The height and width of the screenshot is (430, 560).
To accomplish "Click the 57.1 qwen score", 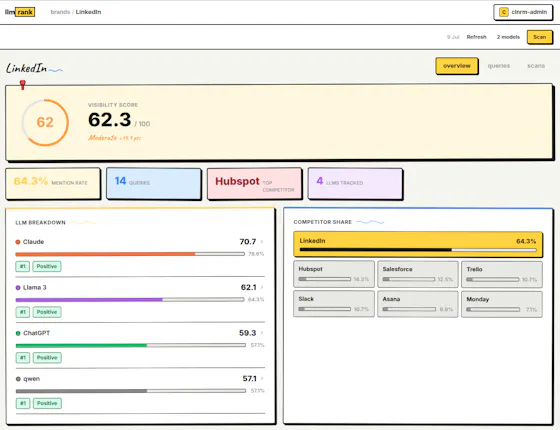I will (x=249, y=378).
